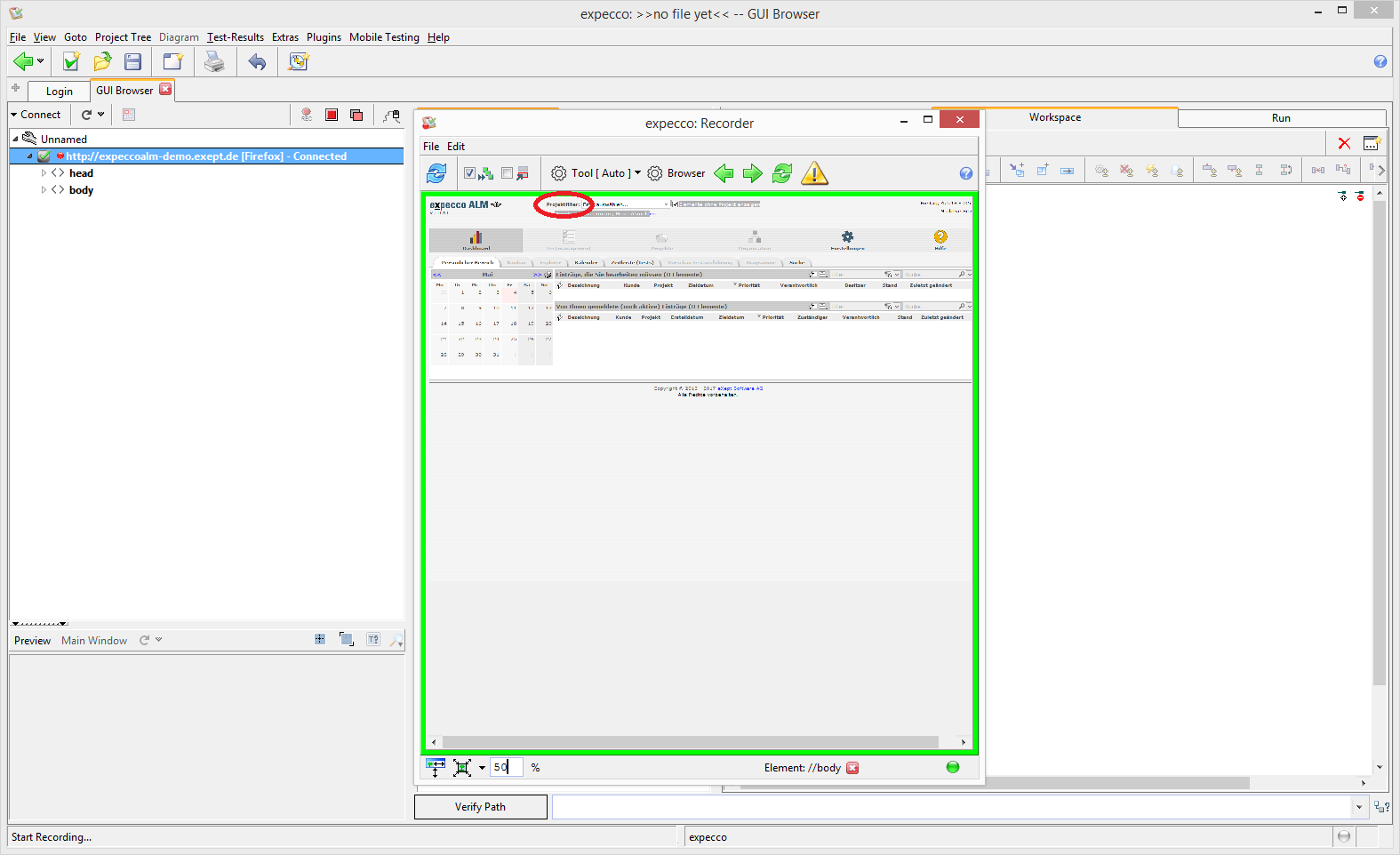The width and height of the screenshot is (1400, 855).
Task: Click the open folder icon
Action: click(x=103, y=61)
